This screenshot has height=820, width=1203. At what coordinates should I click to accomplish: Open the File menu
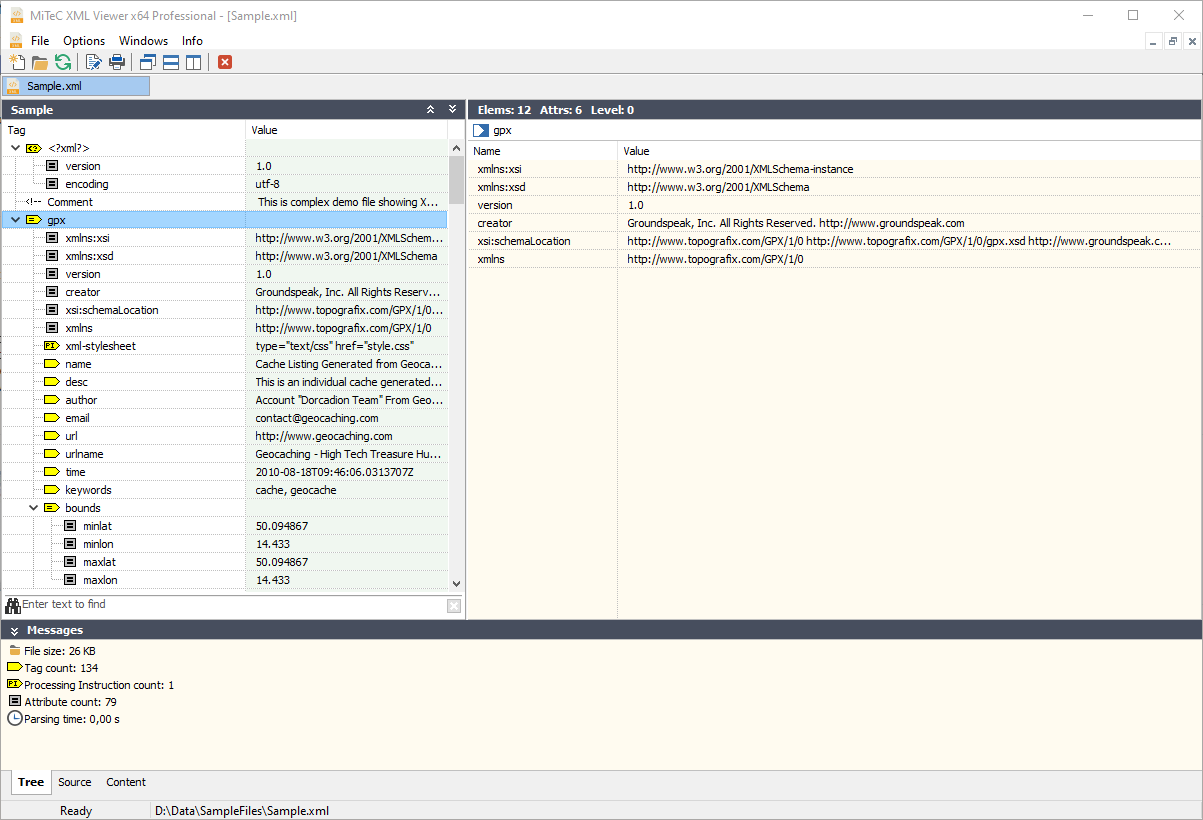[40, 41]
